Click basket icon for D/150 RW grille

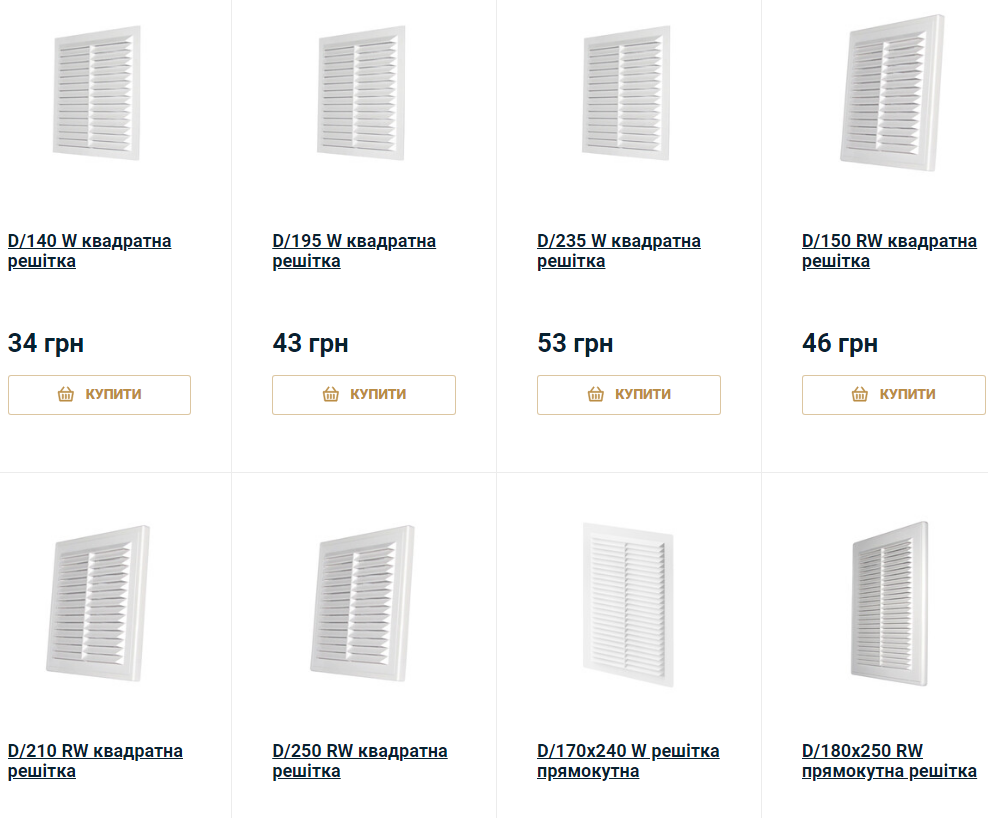coord(859,395)
